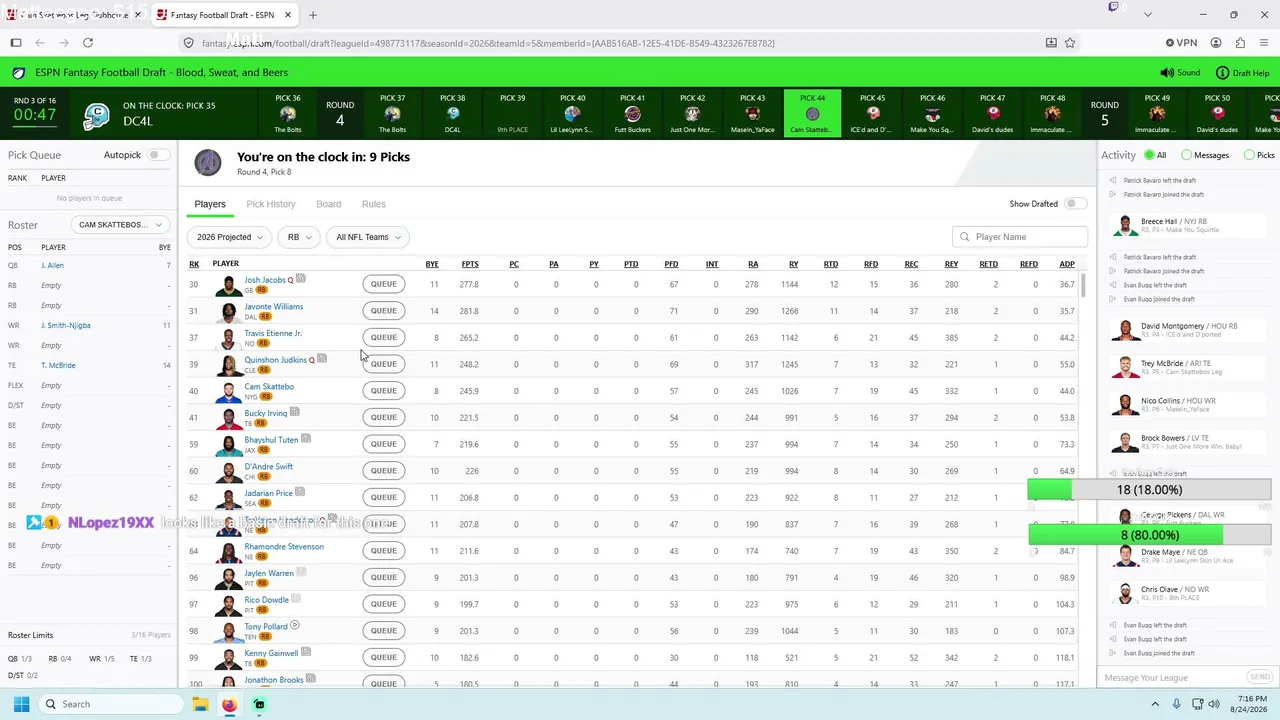The width and height of the screenshot is (1280, 720).
Task: Click the browser account profile icon
Action: point(1216,43)
